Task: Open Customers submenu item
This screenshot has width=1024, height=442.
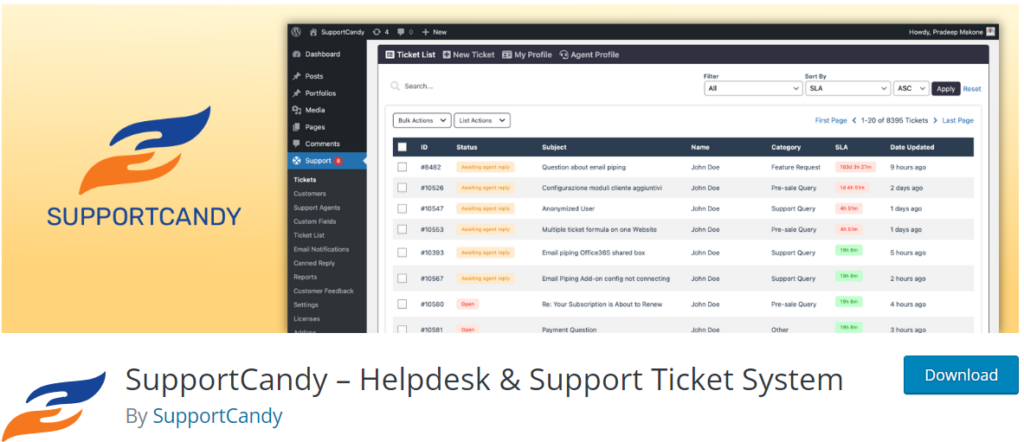Action: click(x=310, y=193)
